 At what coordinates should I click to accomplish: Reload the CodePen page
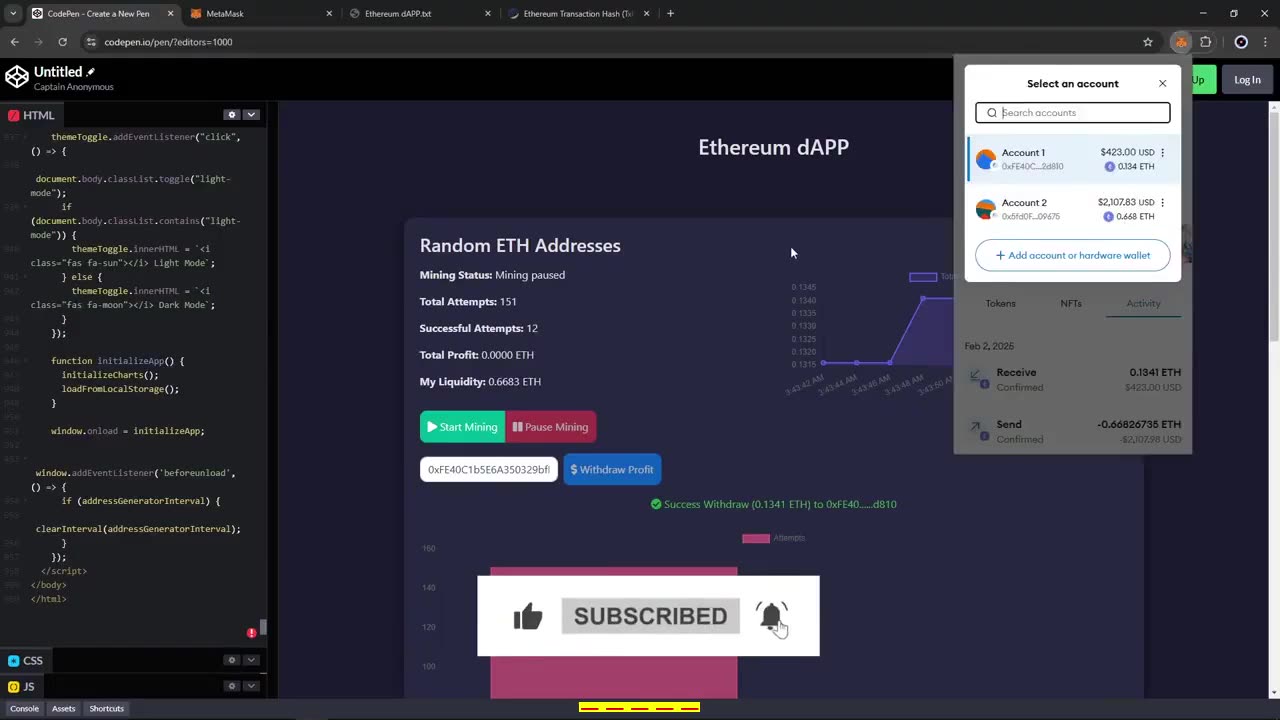(x=62, y=42)
